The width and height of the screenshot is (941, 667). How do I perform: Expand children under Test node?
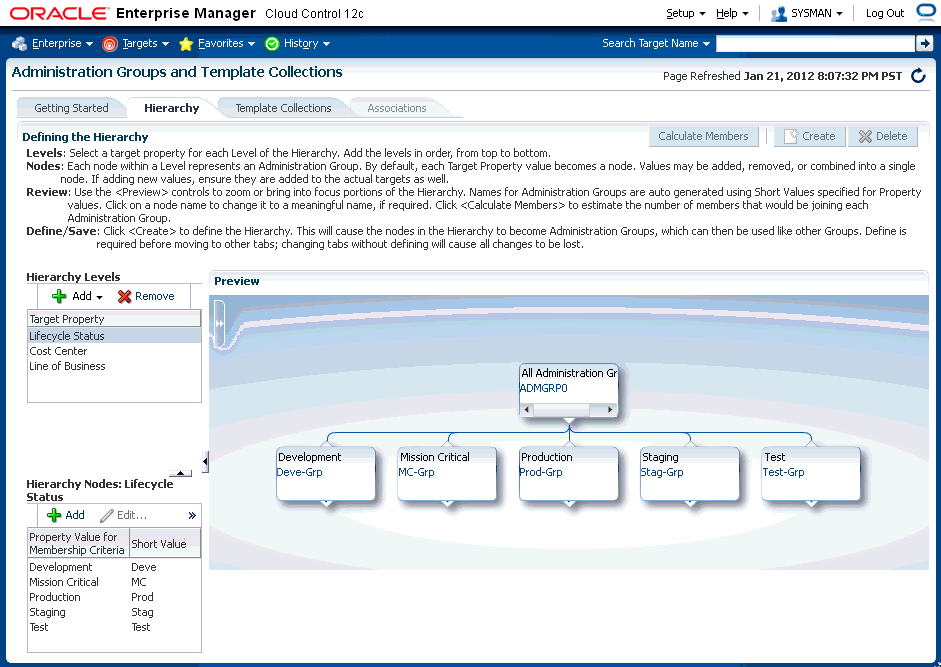[811, 503]
